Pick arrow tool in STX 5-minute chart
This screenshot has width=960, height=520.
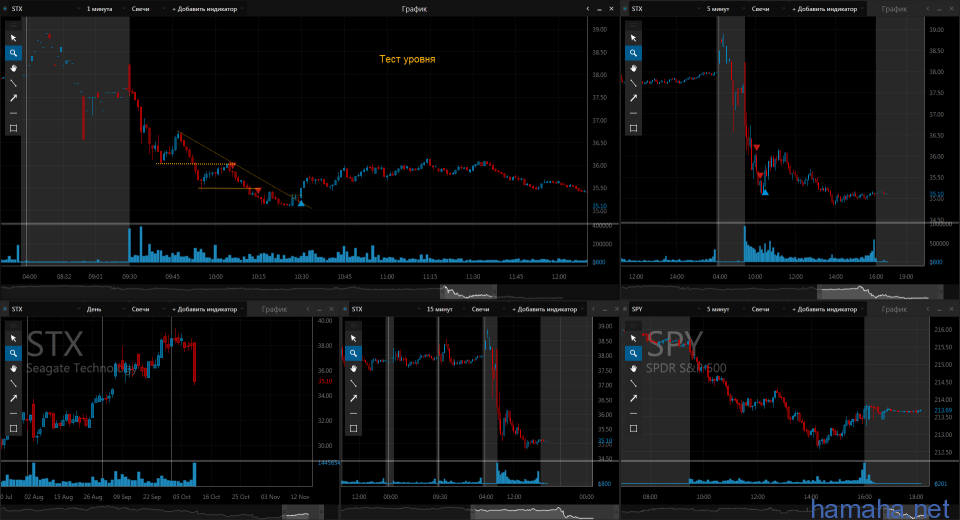tap(634, 98)
